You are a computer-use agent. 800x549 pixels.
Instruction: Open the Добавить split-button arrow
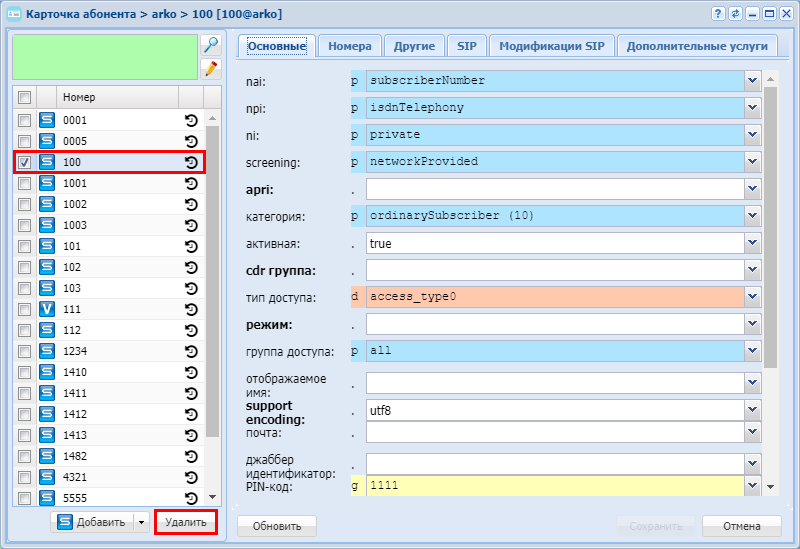coord(142,522)
